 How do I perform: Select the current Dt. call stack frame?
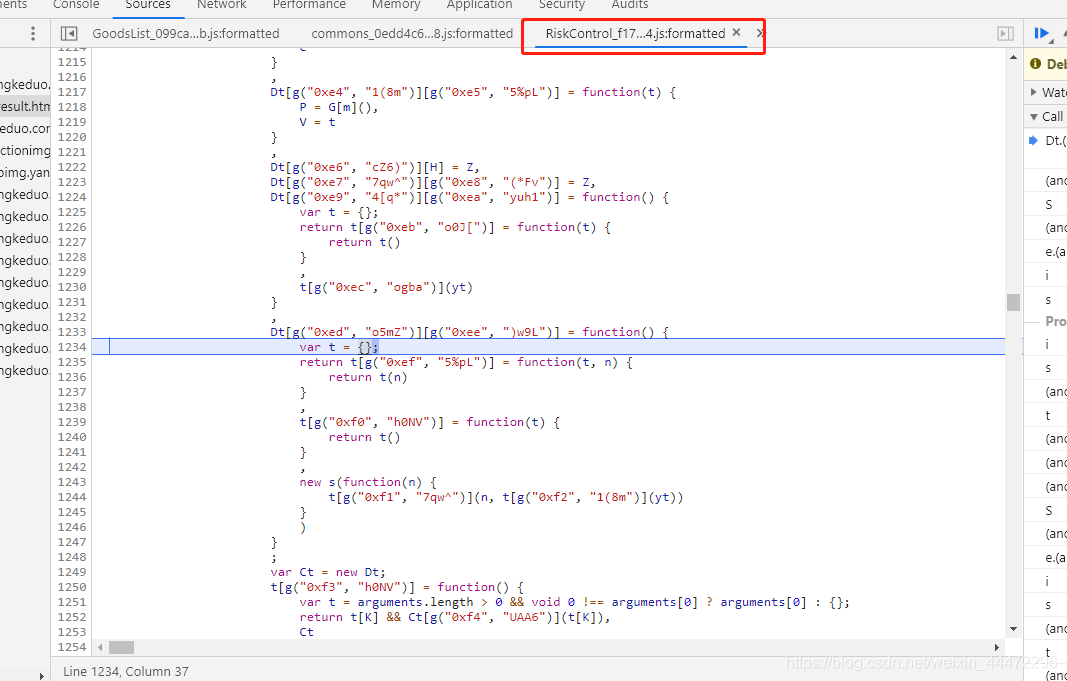(1048, 141)
